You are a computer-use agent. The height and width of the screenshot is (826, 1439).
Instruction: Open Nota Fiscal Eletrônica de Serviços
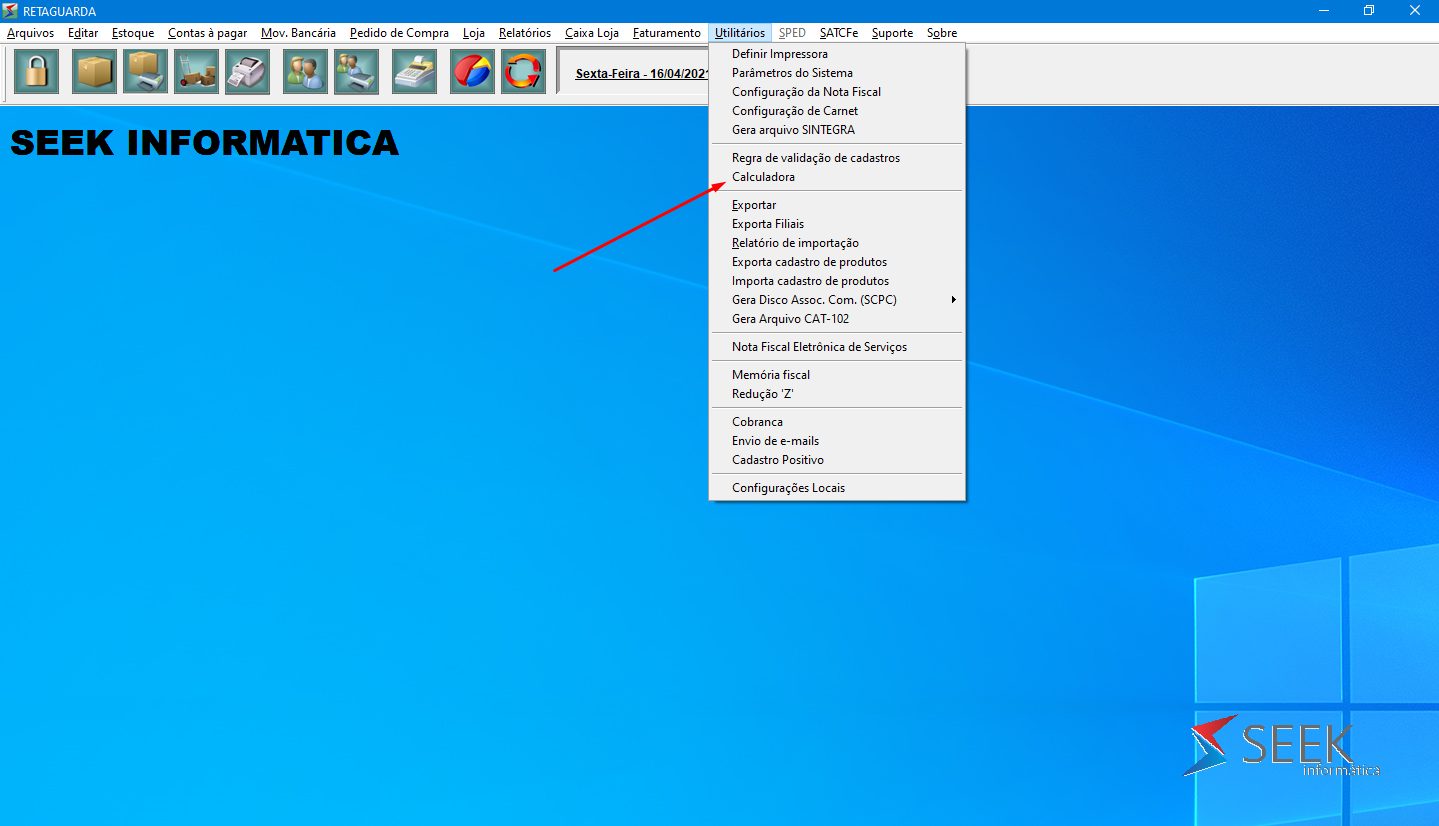point(837,347)
